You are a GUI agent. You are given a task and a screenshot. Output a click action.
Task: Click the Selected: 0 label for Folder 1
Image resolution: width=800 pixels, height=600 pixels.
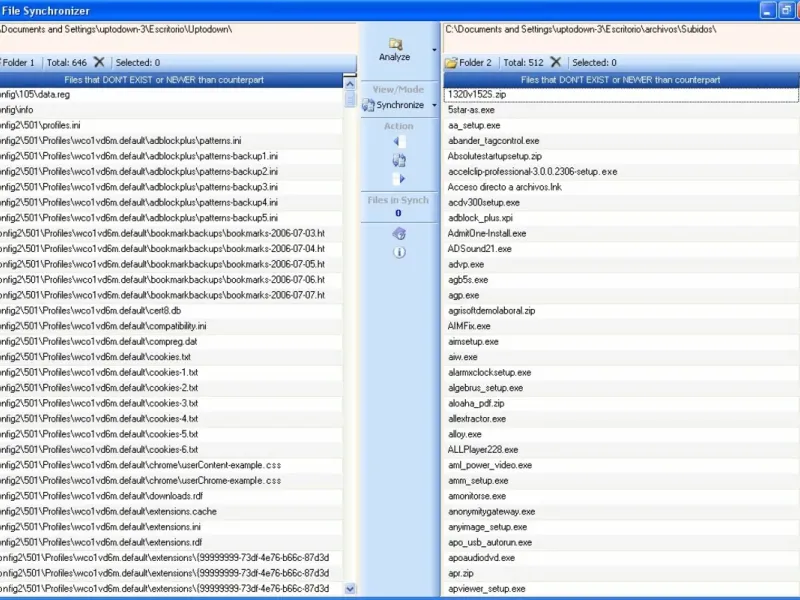coord(138,63)
